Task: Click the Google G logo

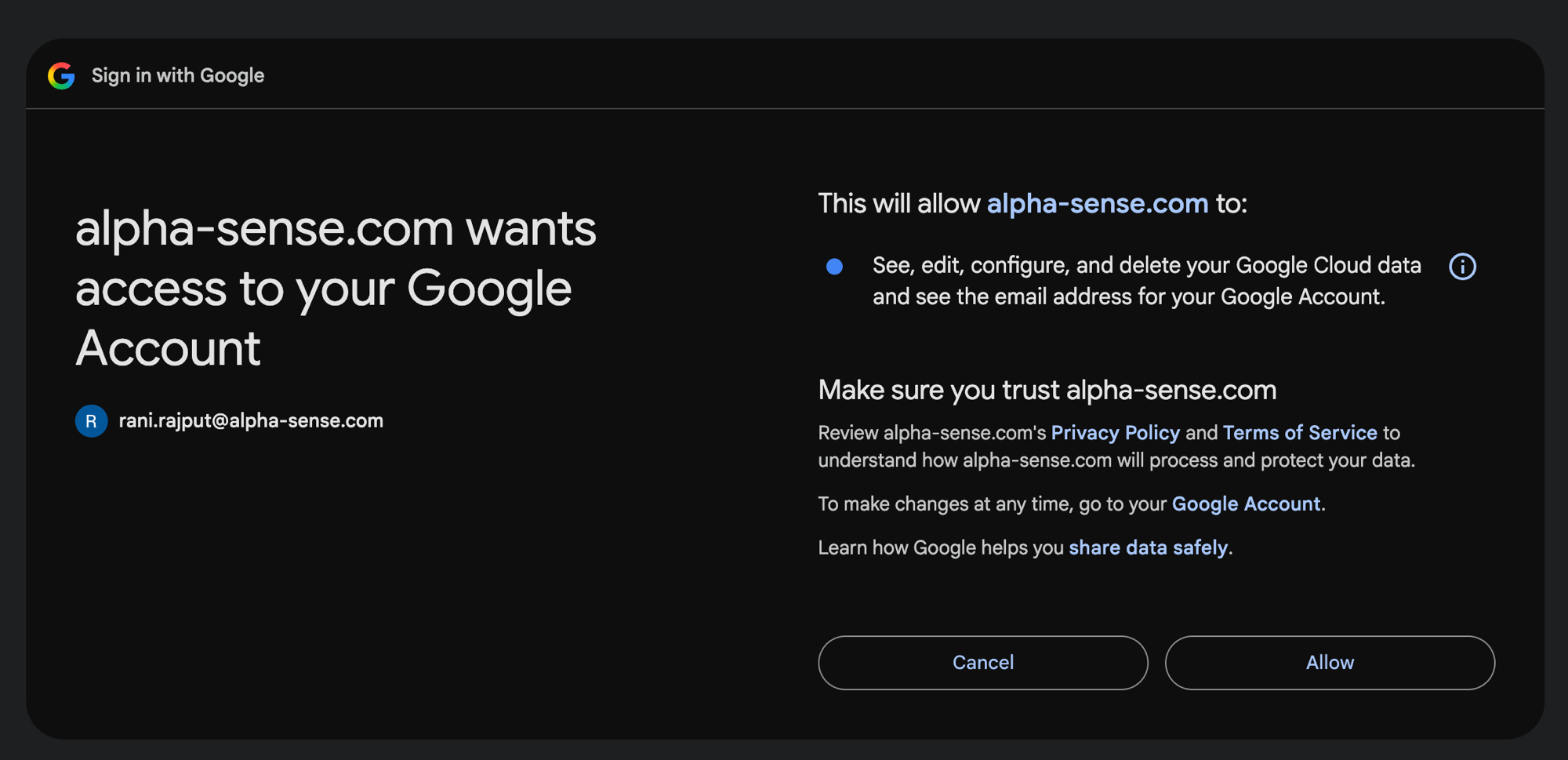Action: coord(61,75)
